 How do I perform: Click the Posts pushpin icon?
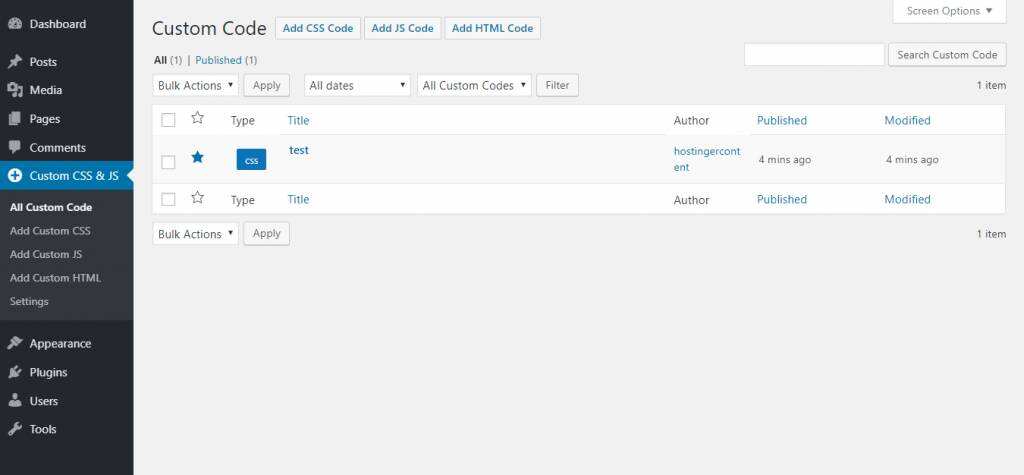pos(15,62)
